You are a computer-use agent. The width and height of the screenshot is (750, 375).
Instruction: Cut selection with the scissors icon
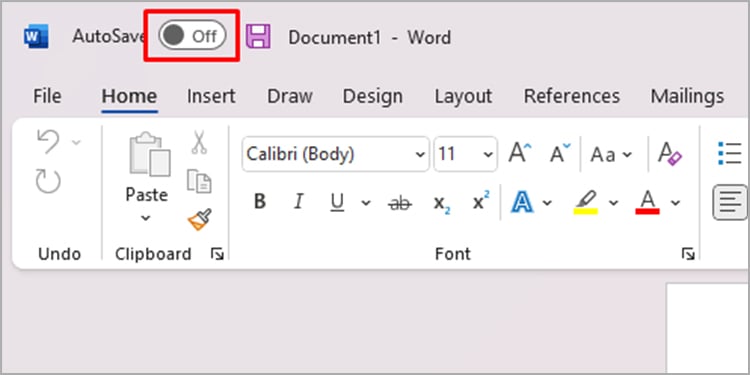click(199, 142)
